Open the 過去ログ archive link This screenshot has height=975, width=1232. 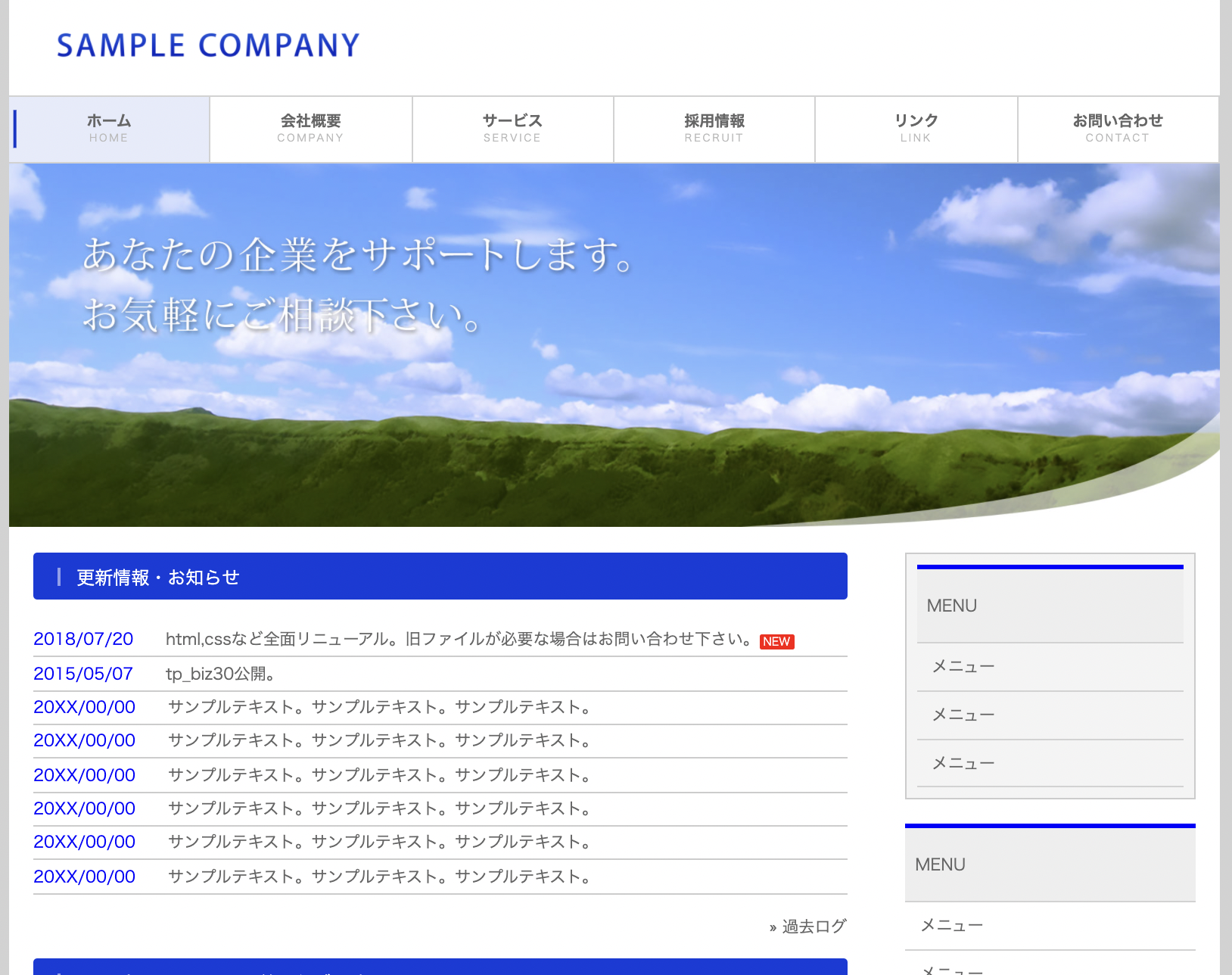(x=813, y=927)
